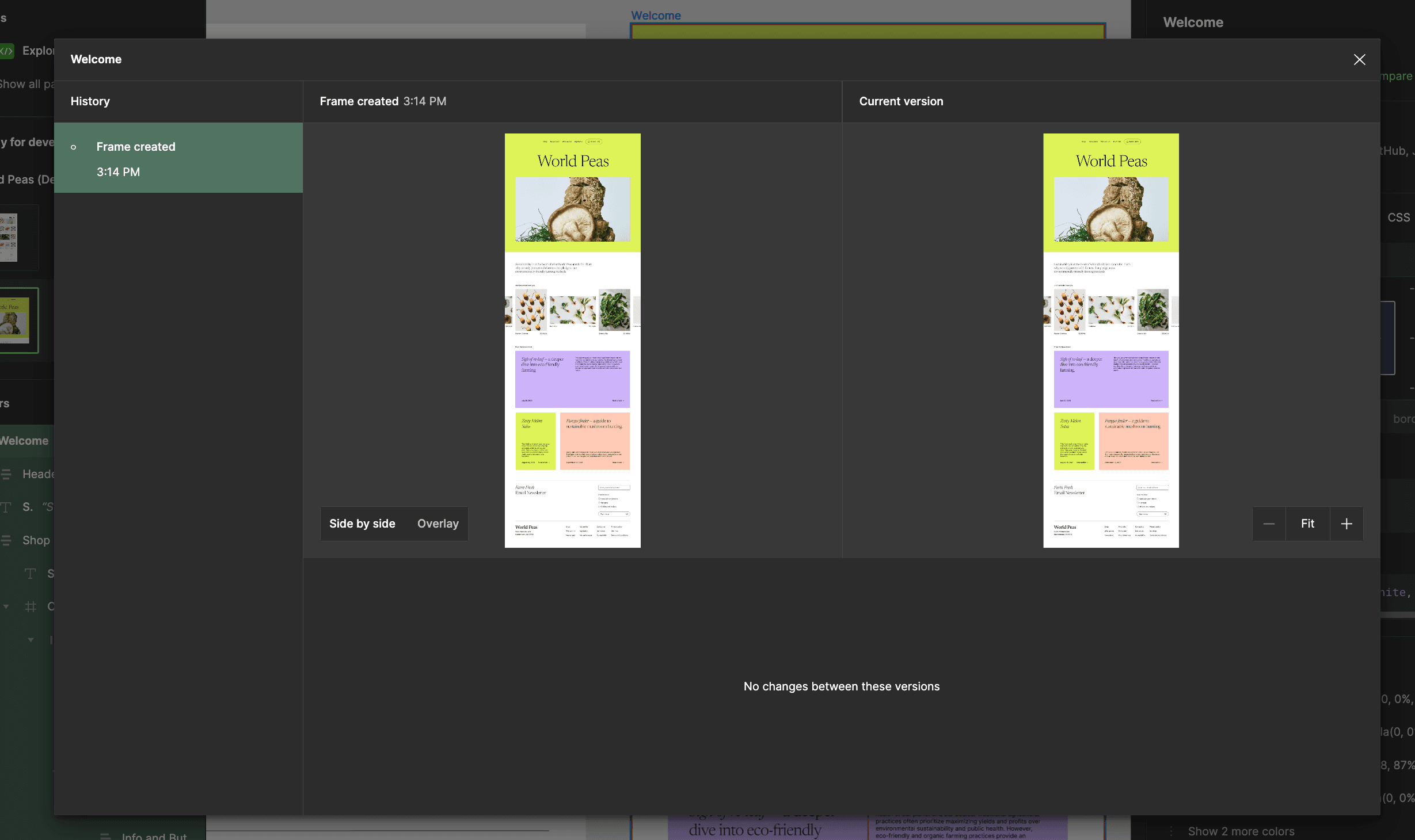Zoom out with the minus button
The height and width of the screenshot is (840, 1415).
1269,524
